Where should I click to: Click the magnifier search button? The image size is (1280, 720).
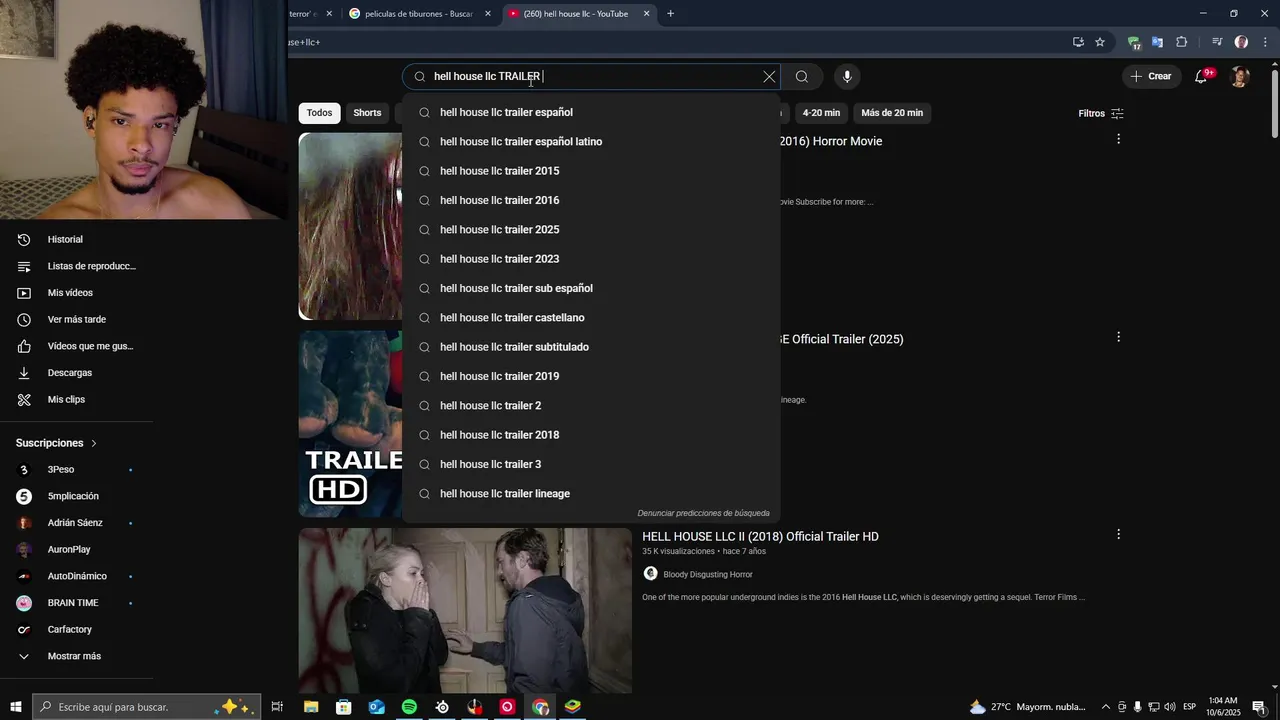(x=802, y=77)
